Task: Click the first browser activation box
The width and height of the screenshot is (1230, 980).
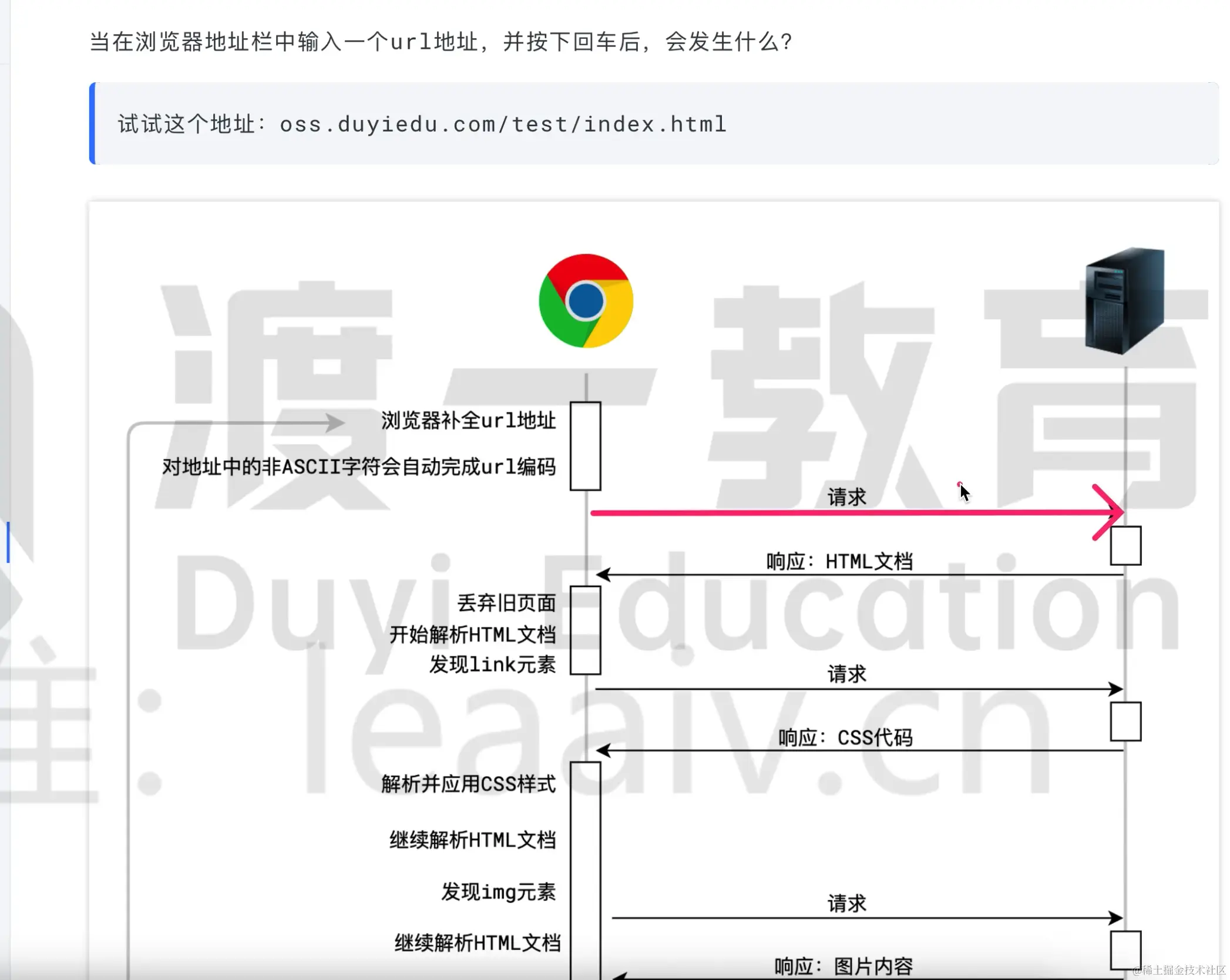Action: tap(585, 446)
